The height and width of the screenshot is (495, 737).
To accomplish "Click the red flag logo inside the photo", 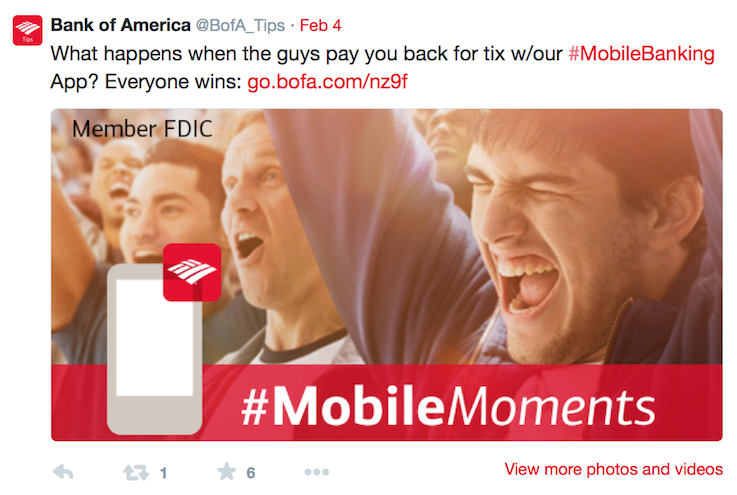I will (192, 271).
